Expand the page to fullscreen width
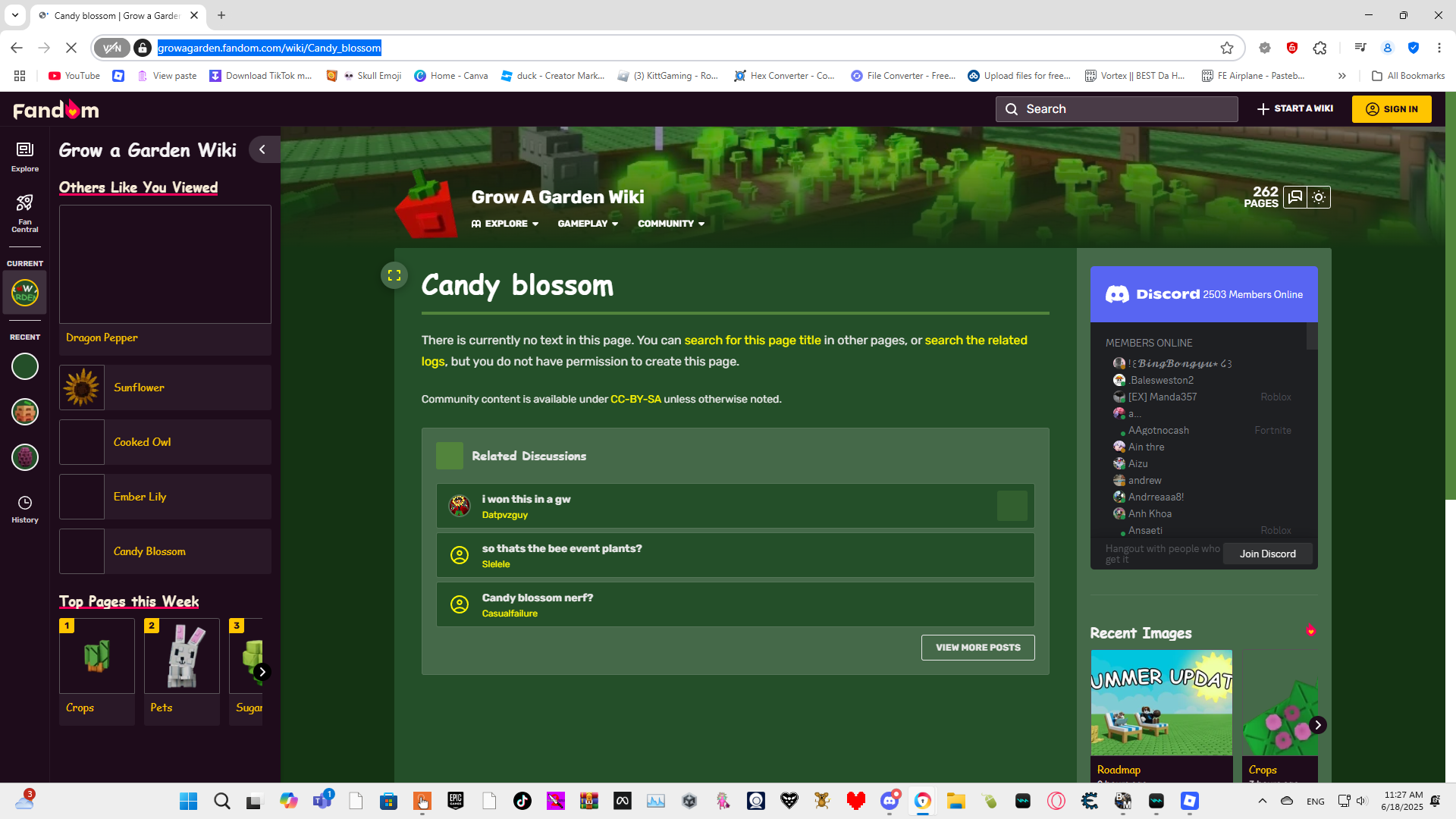Image resolution: width=1456 pixels, height=819 pixels. (x=394, y=275)
